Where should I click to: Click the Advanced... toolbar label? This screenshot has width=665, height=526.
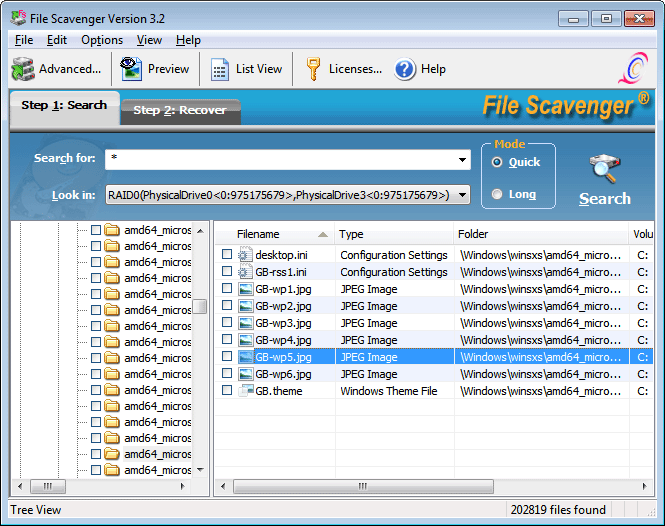(70, 69)
